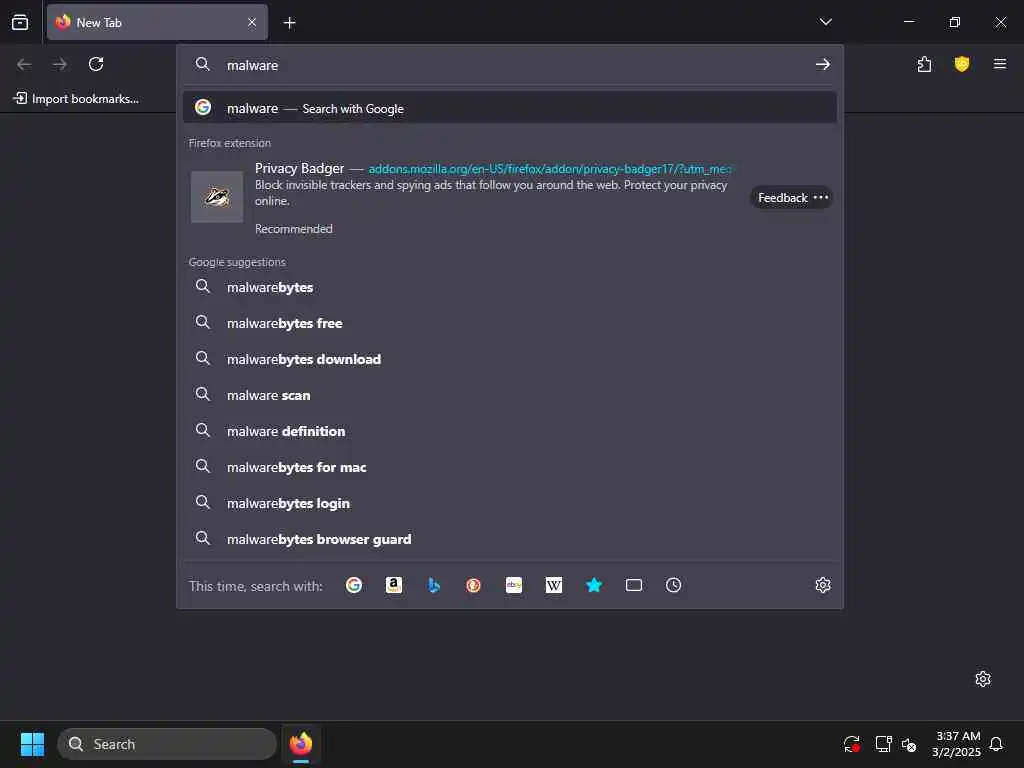1024x768 pixels.
Task: Open the Feedback options menu
Action: (x=791, y=197)
